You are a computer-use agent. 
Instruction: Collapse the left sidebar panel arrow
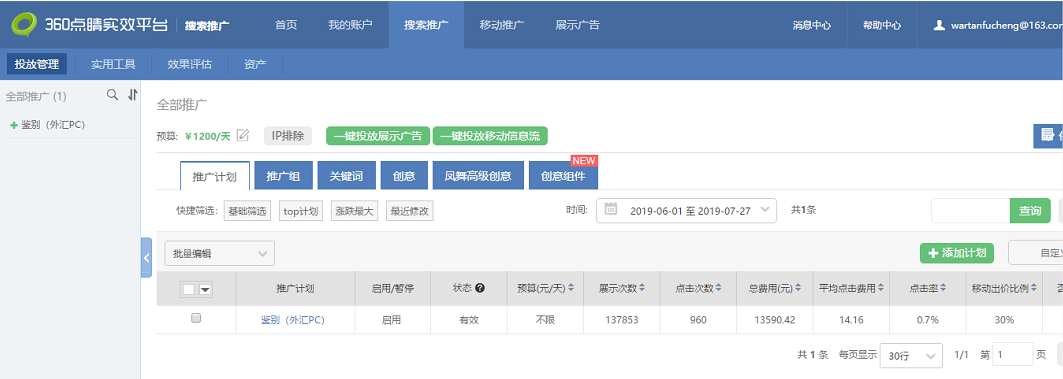[x=146, y=258]
